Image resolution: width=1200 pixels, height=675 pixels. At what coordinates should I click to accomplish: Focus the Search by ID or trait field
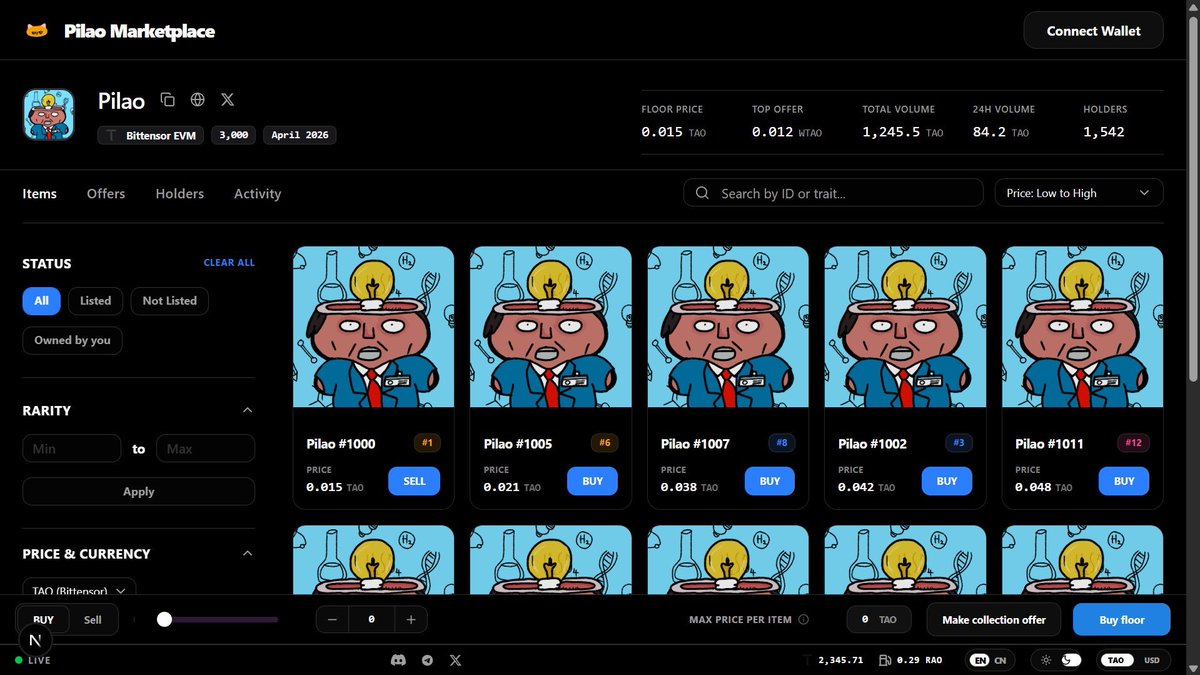click(x=833, y=193)
